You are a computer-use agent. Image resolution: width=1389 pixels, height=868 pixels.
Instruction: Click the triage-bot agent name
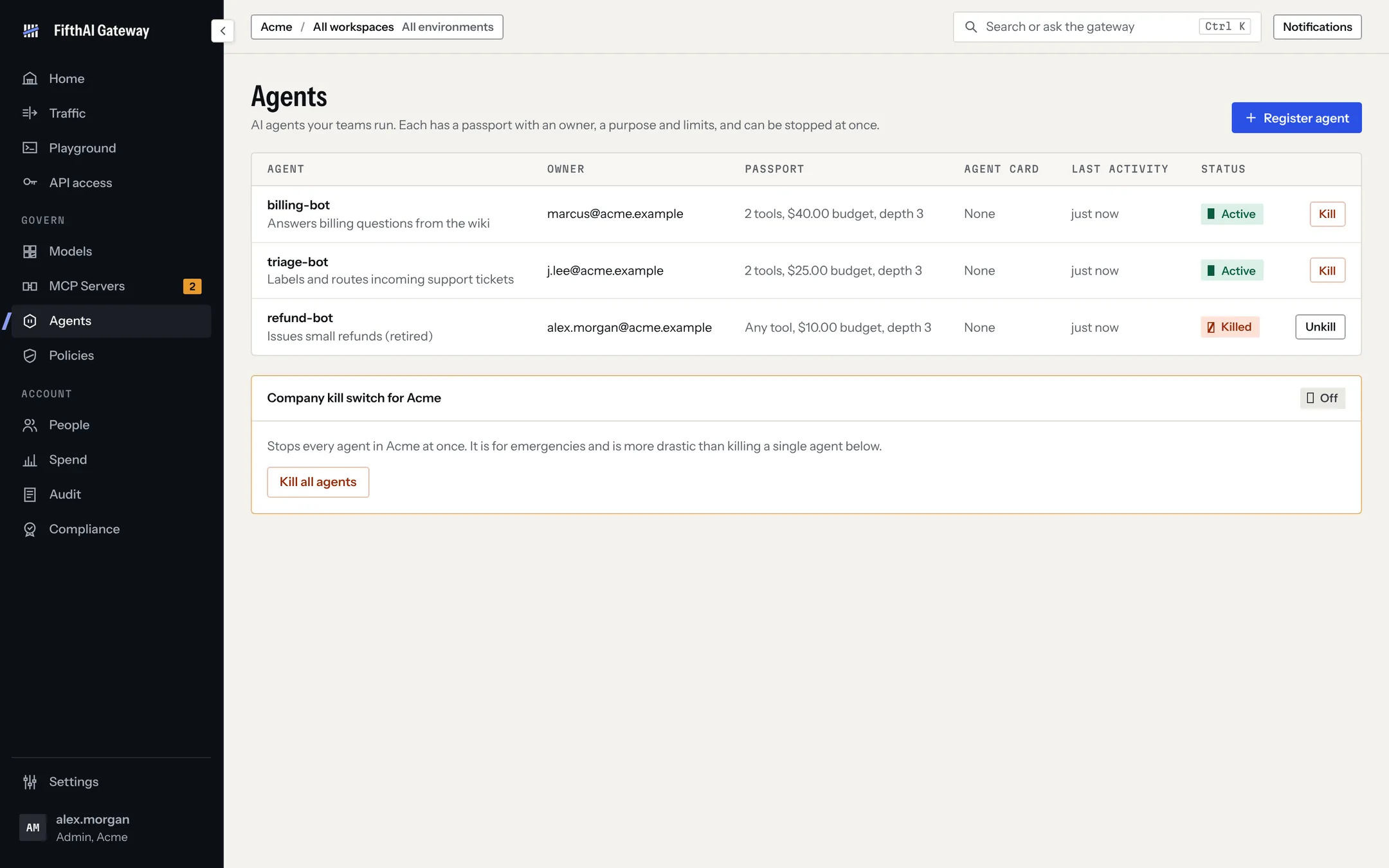click(x=298, y=262)
